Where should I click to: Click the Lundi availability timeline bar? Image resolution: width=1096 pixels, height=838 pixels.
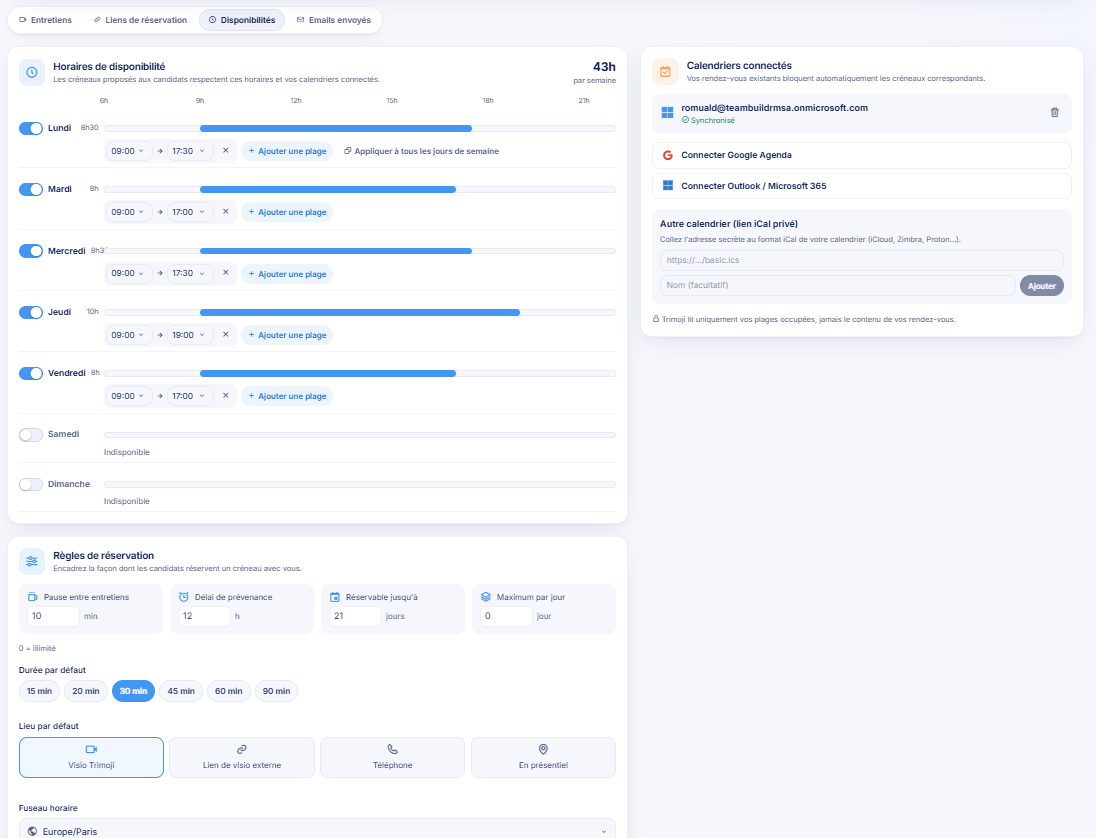360,129
